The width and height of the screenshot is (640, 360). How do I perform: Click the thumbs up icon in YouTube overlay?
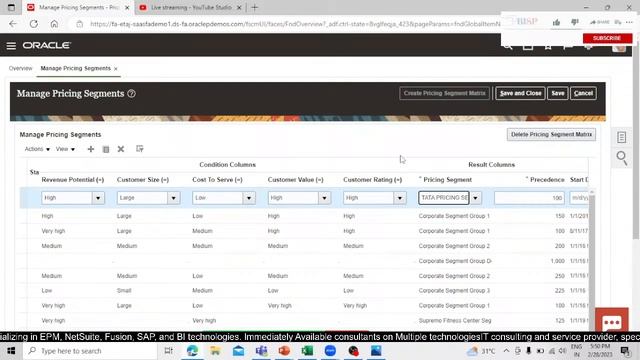[x=556, y=22]
